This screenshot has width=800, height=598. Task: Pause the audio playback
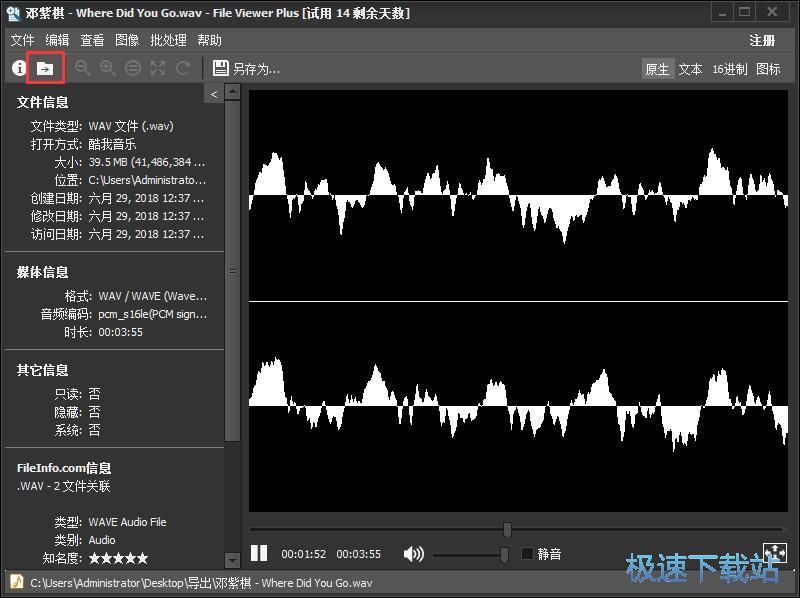pos(259,553)
